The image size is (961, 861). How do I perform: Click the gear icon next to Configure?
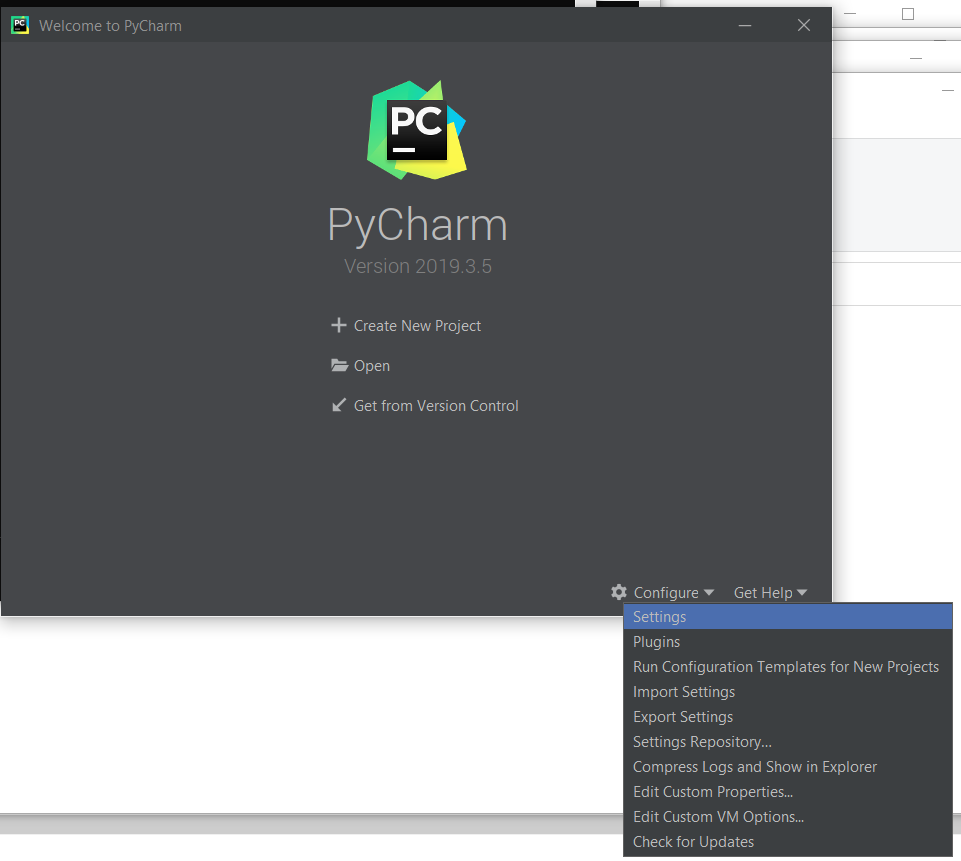[619, 592]
